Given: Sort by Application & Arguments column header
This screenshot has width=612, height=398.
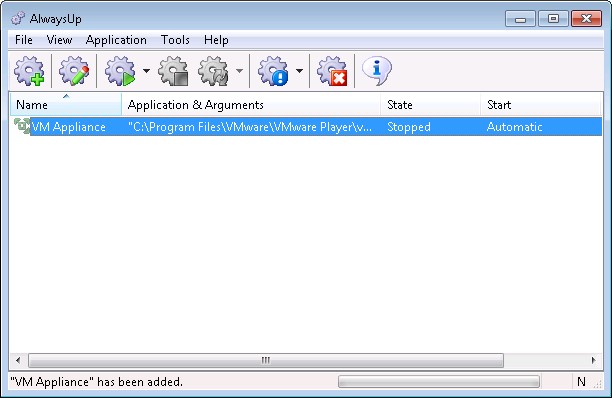Looking at the screenshot, I should [251, 105].
